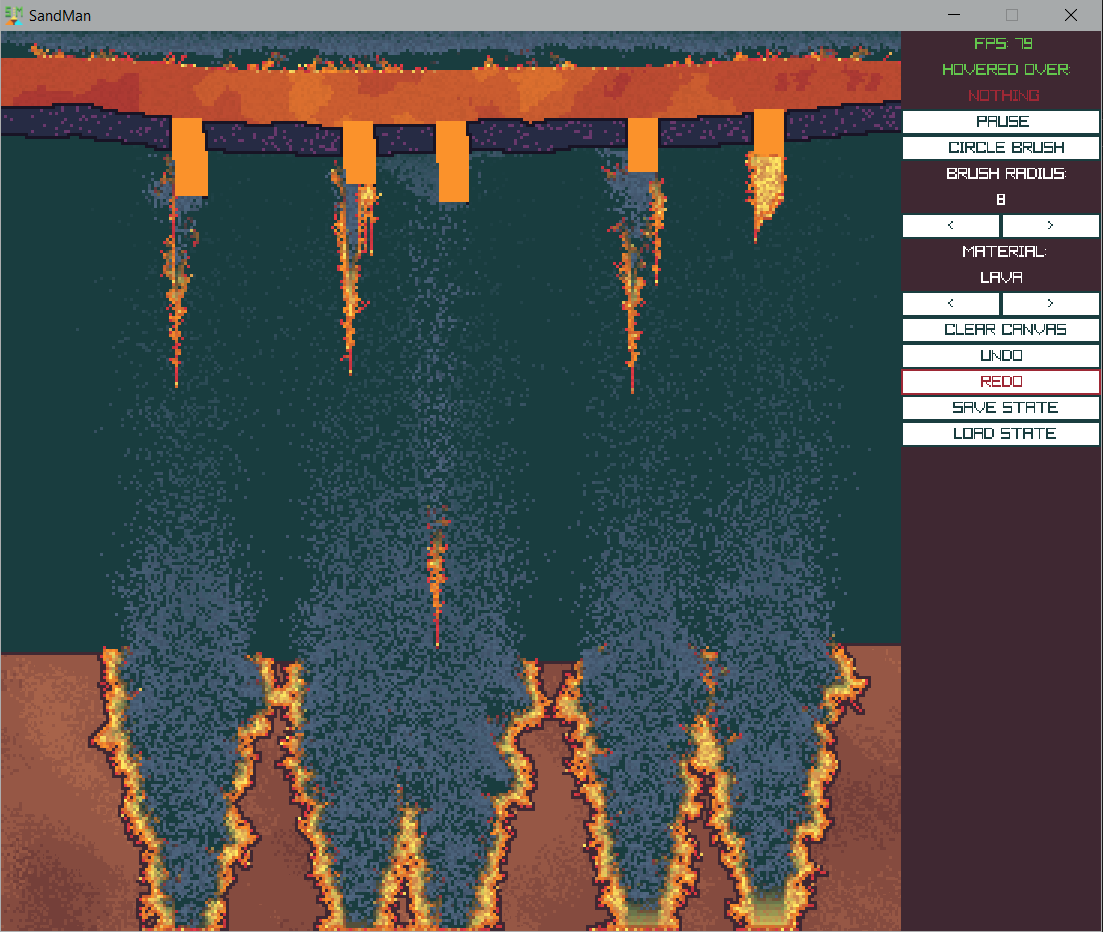Viewport: 1103px width, 932px height.
Task: Undo the last canvas action
Action: 1001,356
